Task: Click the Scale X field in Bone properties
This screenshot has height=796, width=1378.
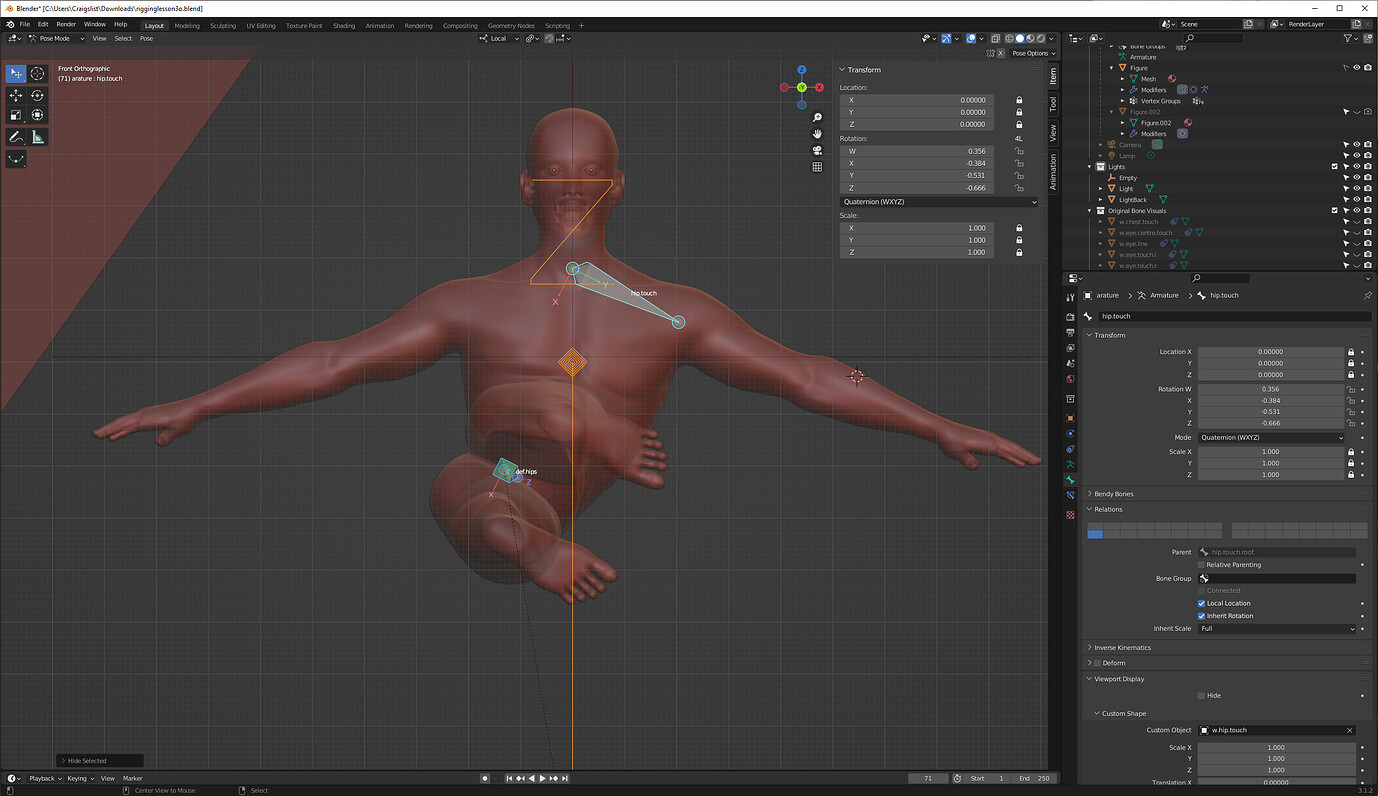Action: 1271,452
